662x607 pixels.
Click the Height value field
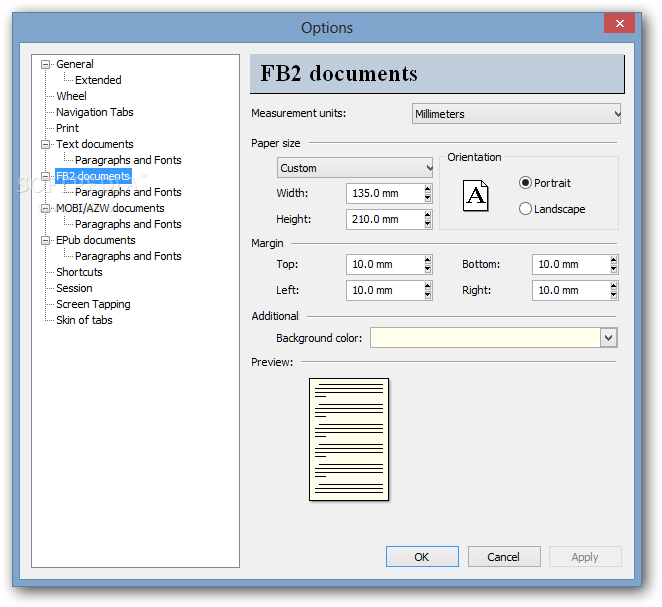385,219
